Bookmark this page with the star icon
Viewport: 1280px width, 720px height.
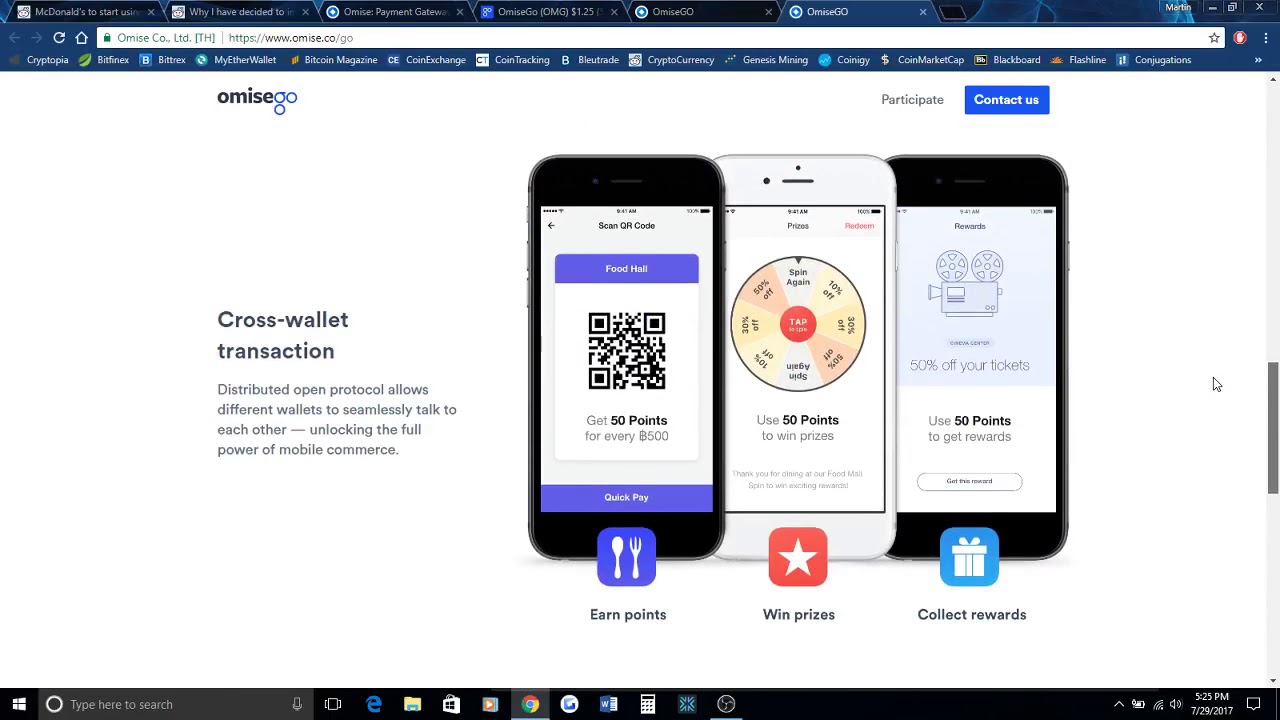(1214, 38)
